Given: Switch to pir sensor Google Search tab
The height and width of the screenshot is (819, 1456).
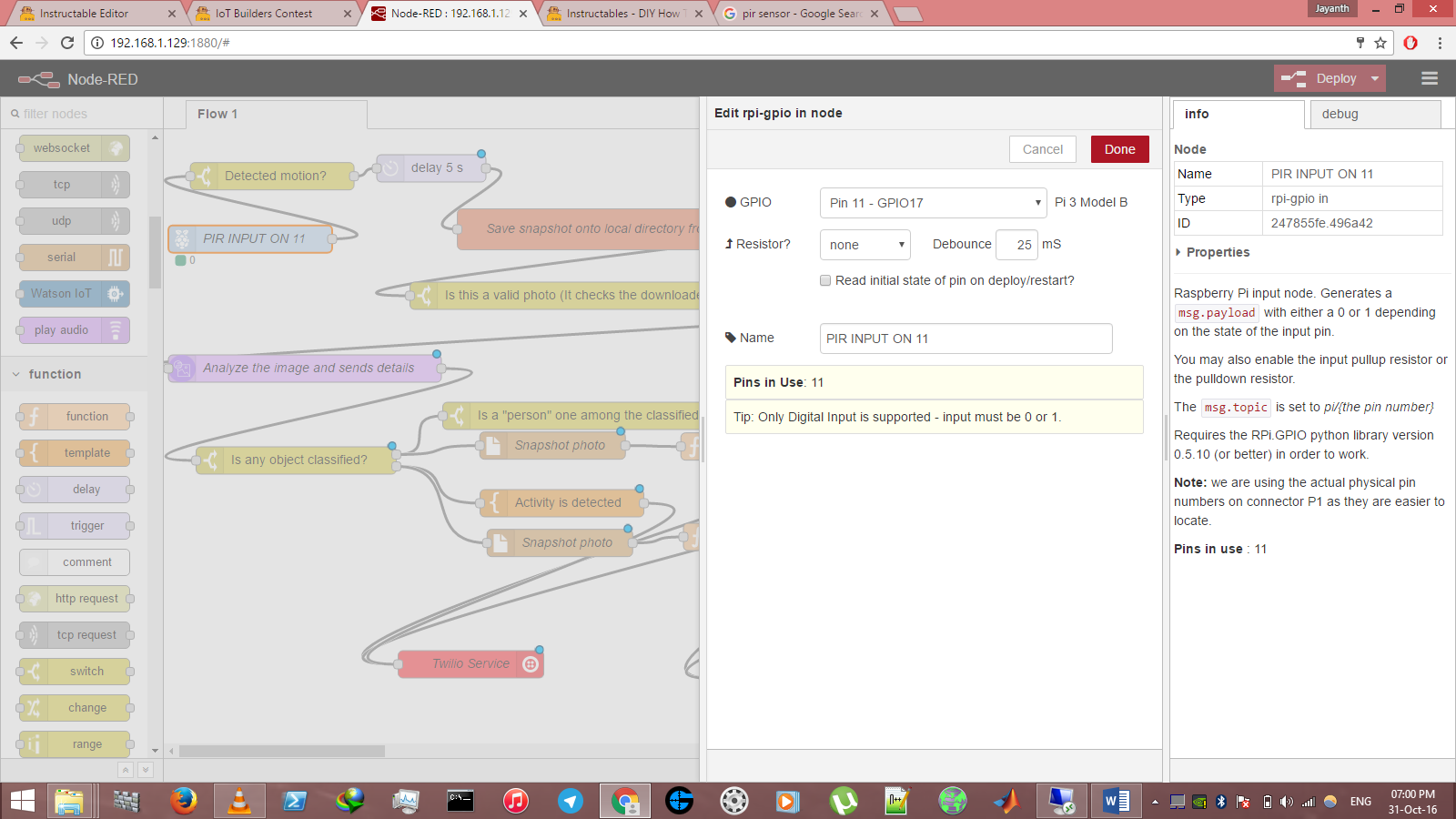Looking at the screenshot, I should (x=801, y=14).
